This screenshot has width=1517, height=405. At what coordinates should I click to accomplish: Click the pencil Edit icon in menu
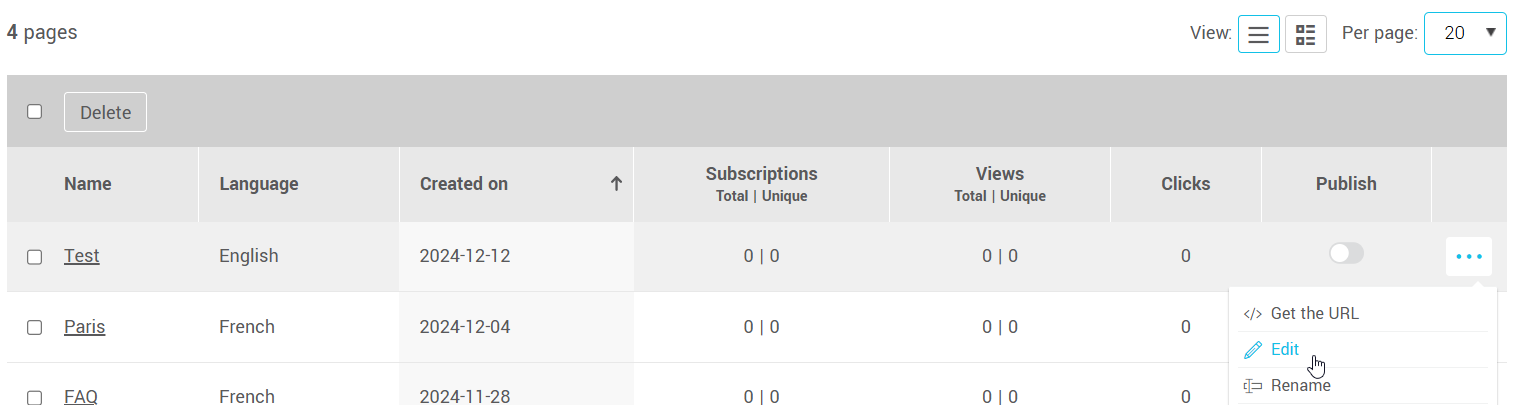pyautogui.click(x=1253, y=350)
